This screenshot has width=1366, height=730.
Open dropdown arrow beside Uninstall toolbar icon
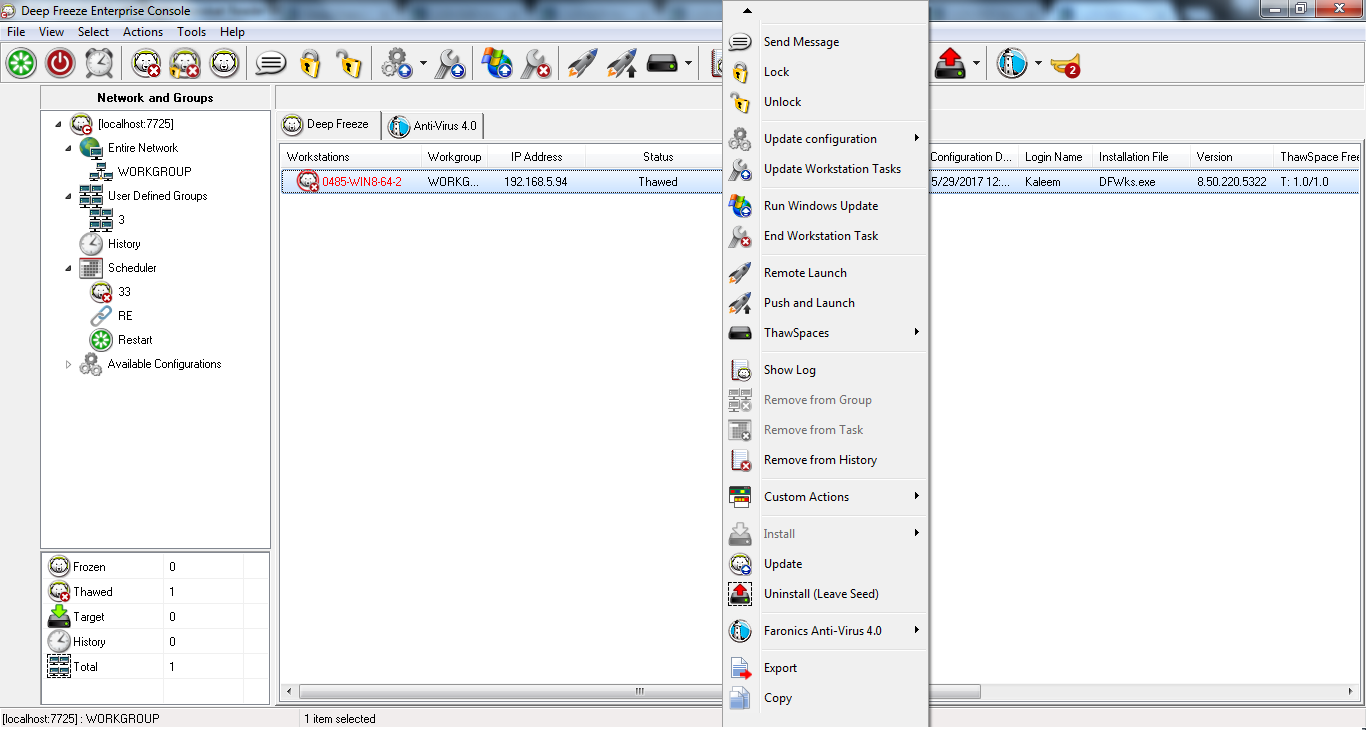click(x=976, y=64)
